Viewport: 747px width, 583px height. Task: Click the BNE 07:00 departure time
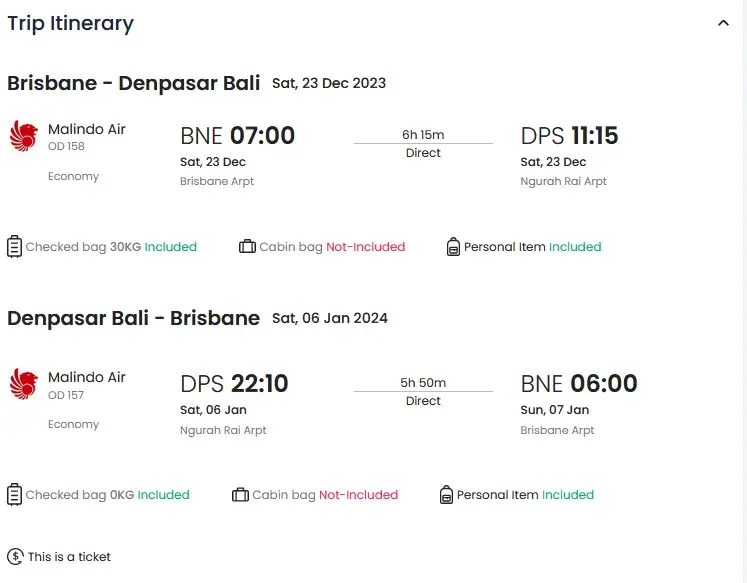point(237,136)
